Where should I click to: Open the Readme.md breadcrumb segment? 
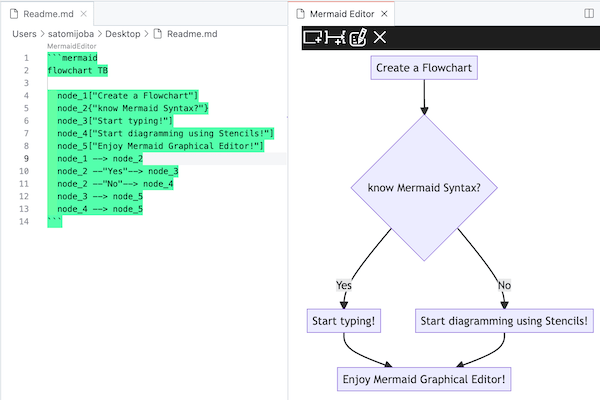click(192, 34)
